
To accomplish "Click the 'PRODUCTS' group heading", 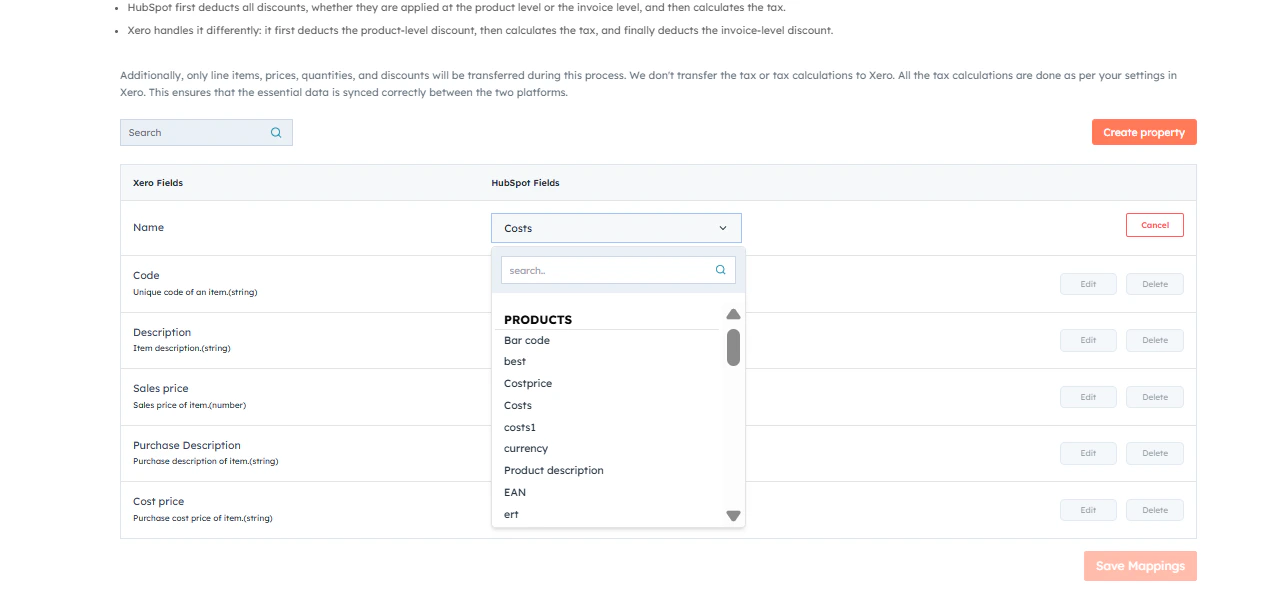I will click(538, 320).
